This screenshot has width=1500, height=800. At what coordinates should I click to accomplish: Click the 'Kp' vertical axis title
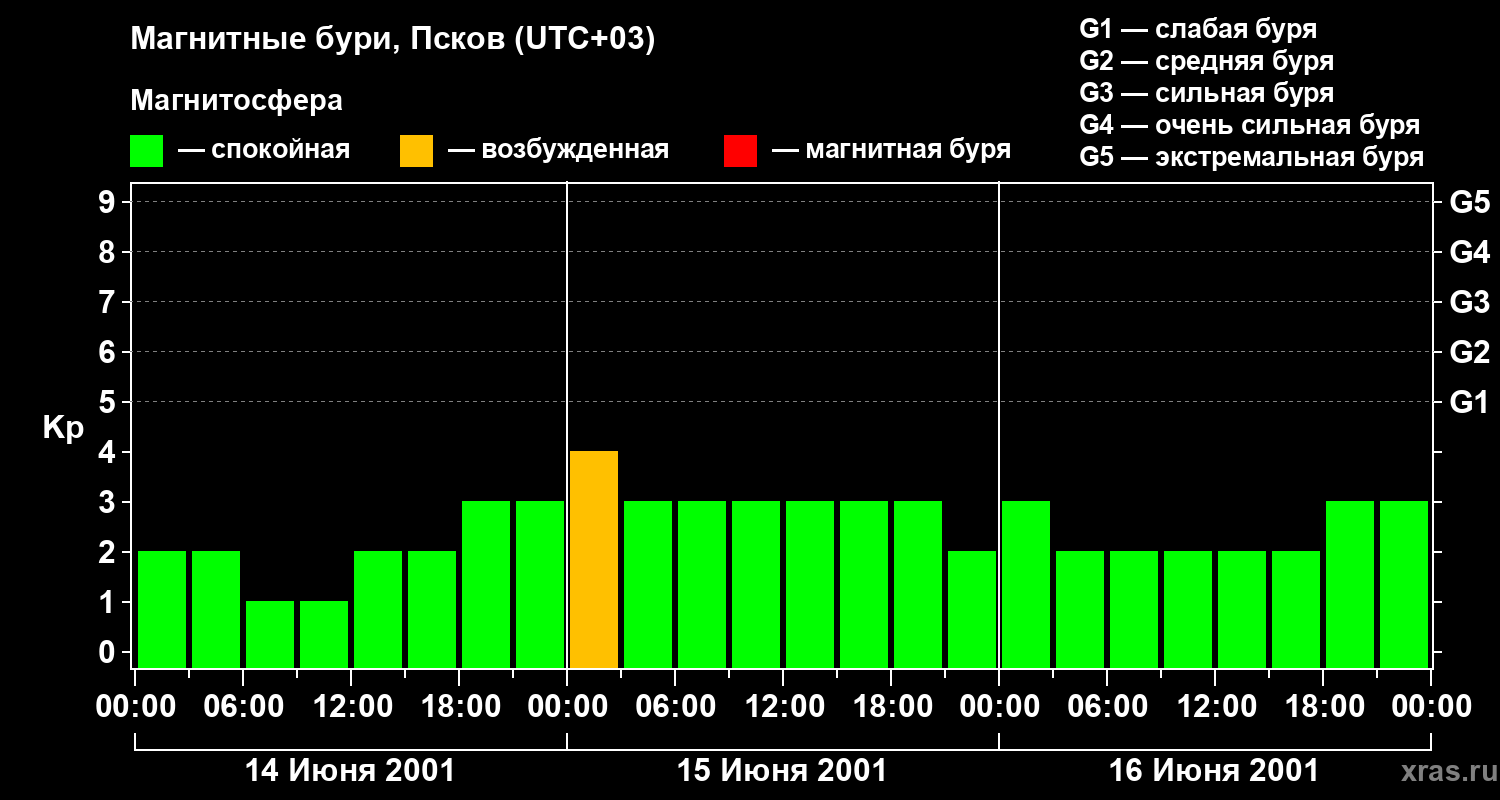point(63,428)
